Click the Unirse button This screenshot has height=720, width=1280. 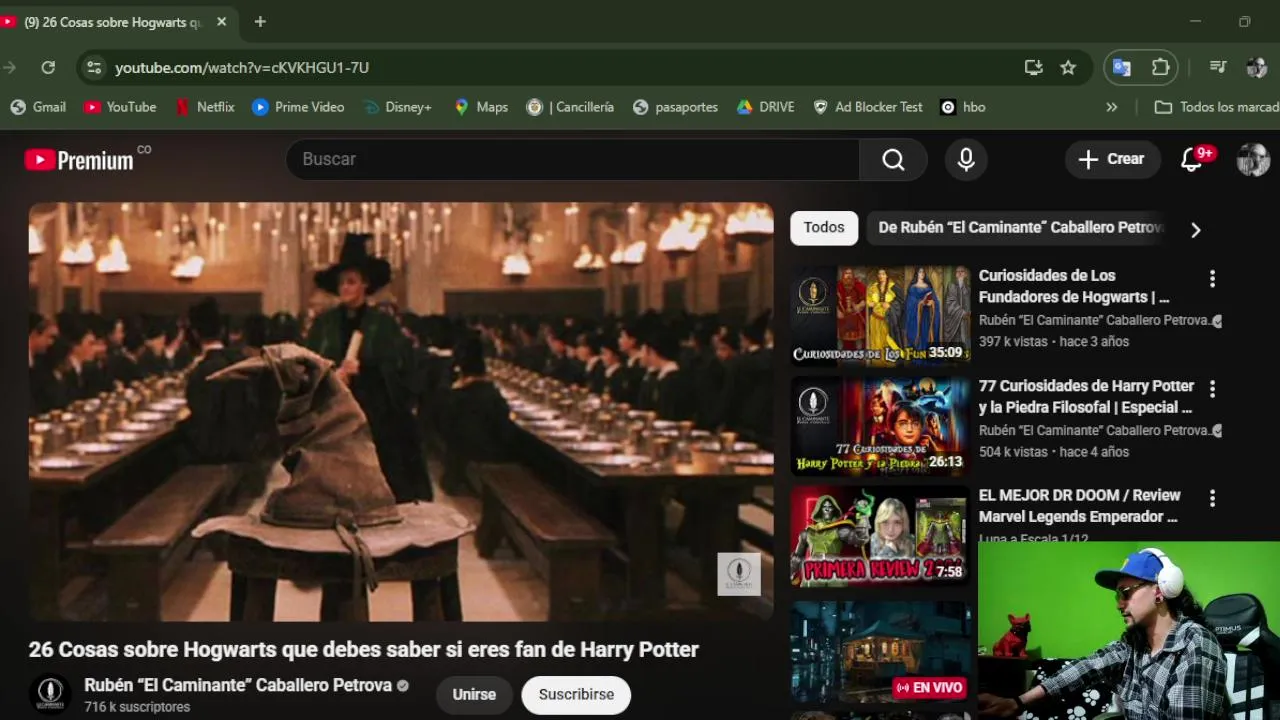point(474,695)
